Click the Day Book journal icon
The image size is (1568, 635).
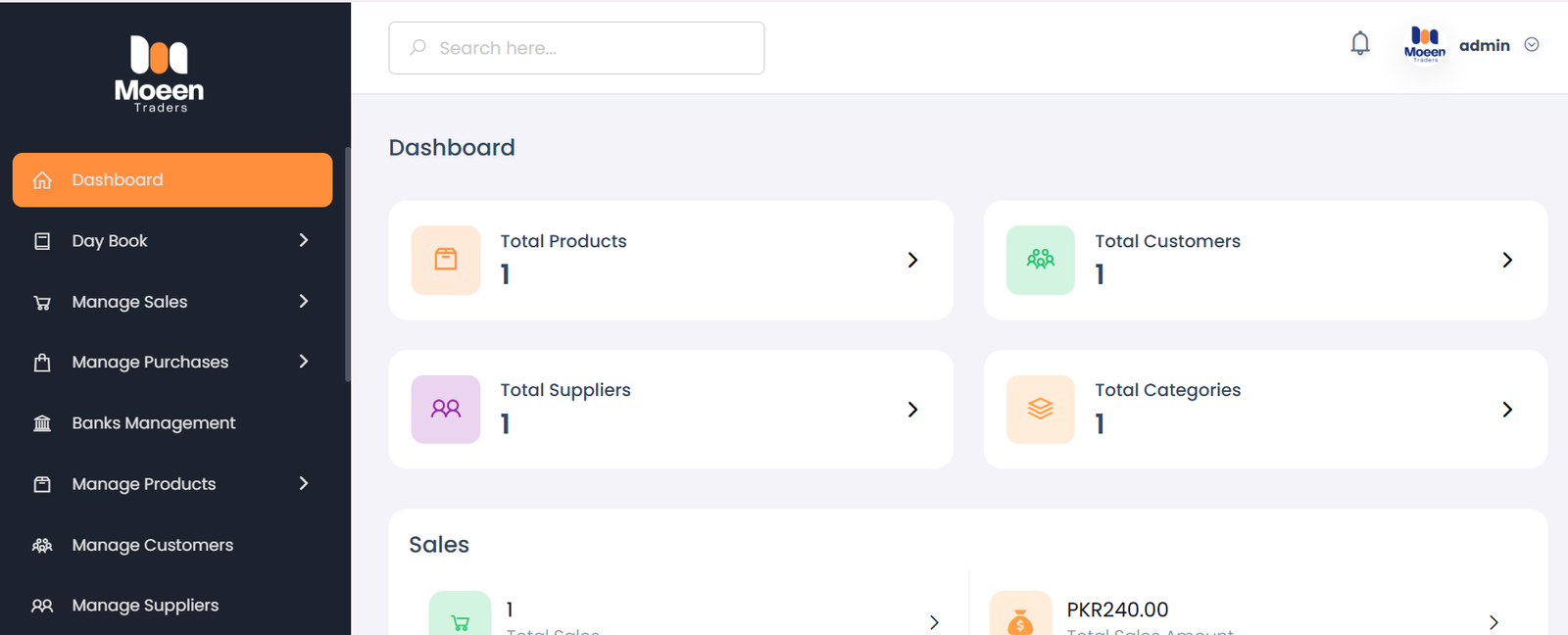click(42, 240)
